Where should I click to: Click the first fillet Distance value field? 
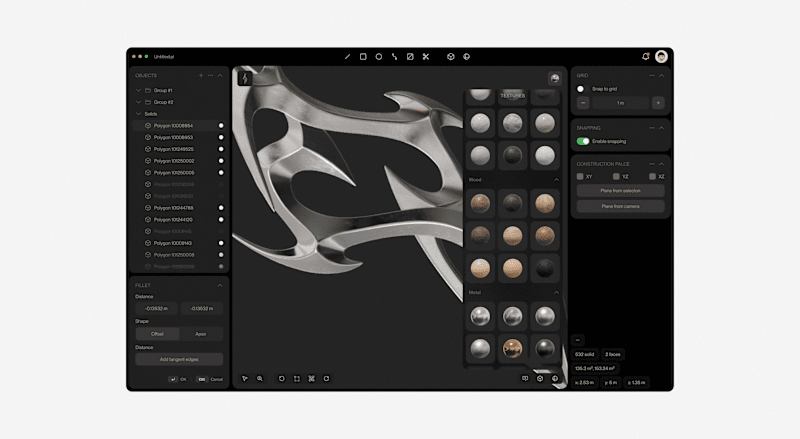(157, 308)
